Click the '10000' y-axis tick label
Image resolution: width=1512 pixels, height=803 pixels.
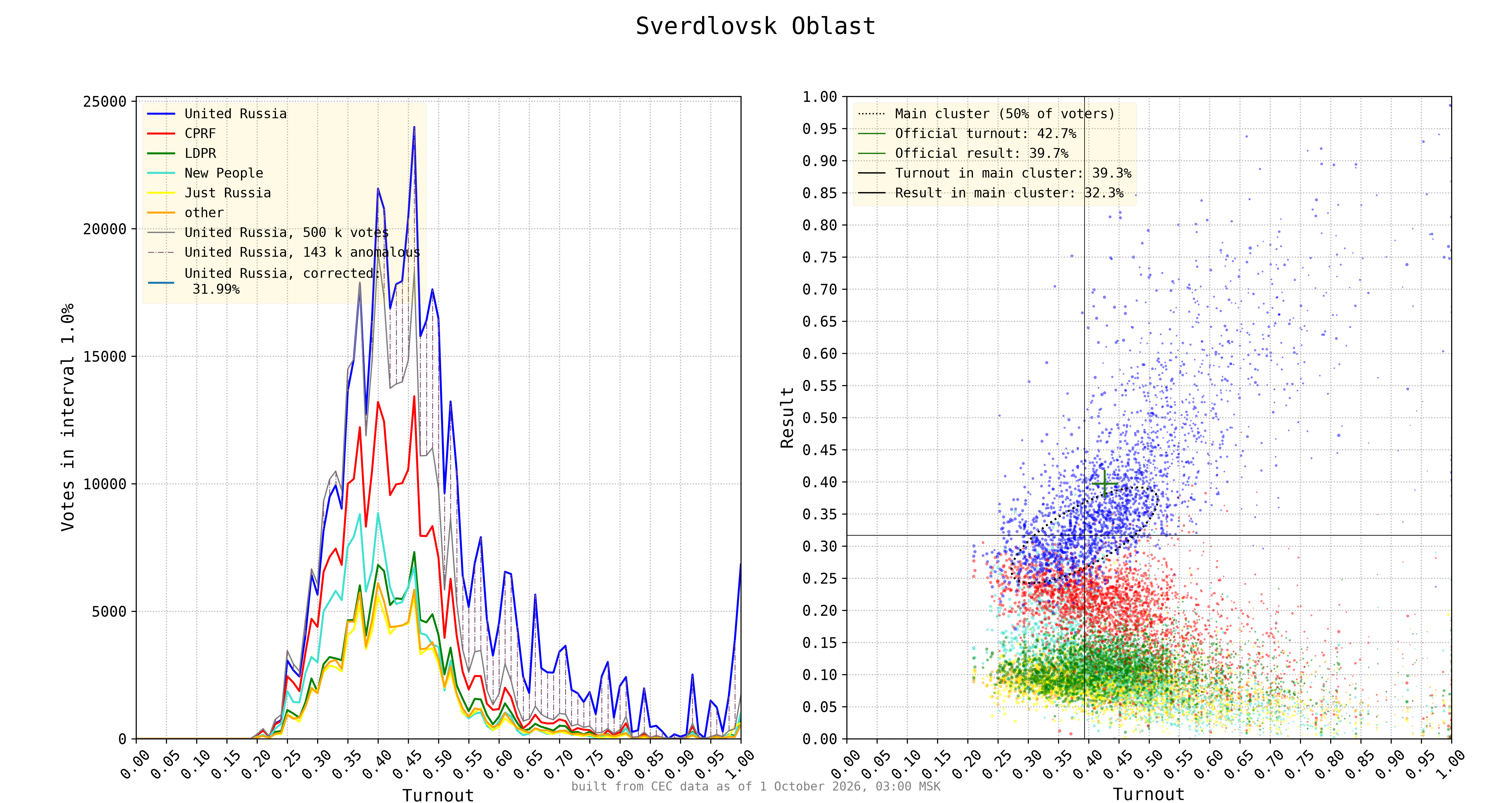click(105, 484)
